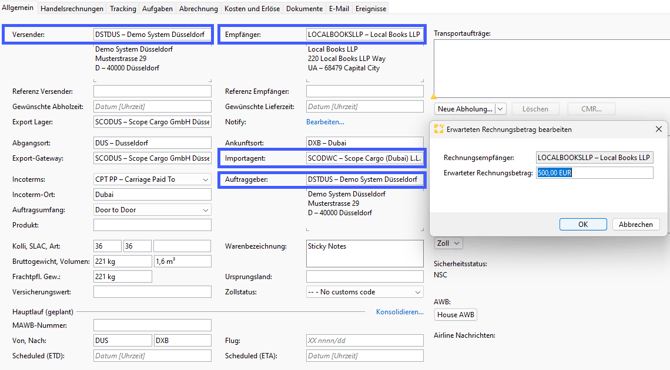
Task: Click the Rechnungsempfänger field in dialog
Action: [594, 158]
